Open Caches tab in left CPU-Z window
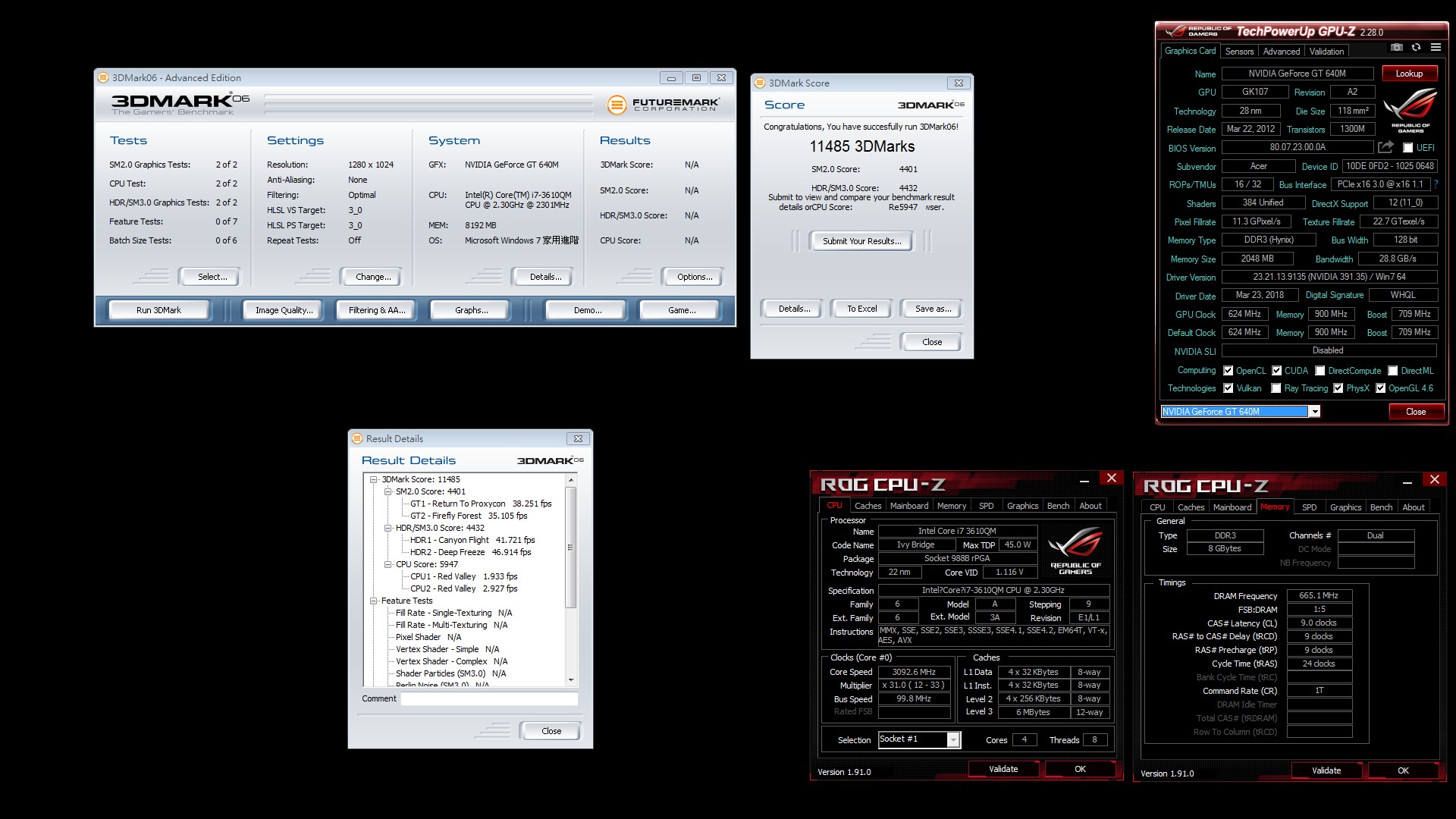 pyautogui.click(x=868, y=506)
